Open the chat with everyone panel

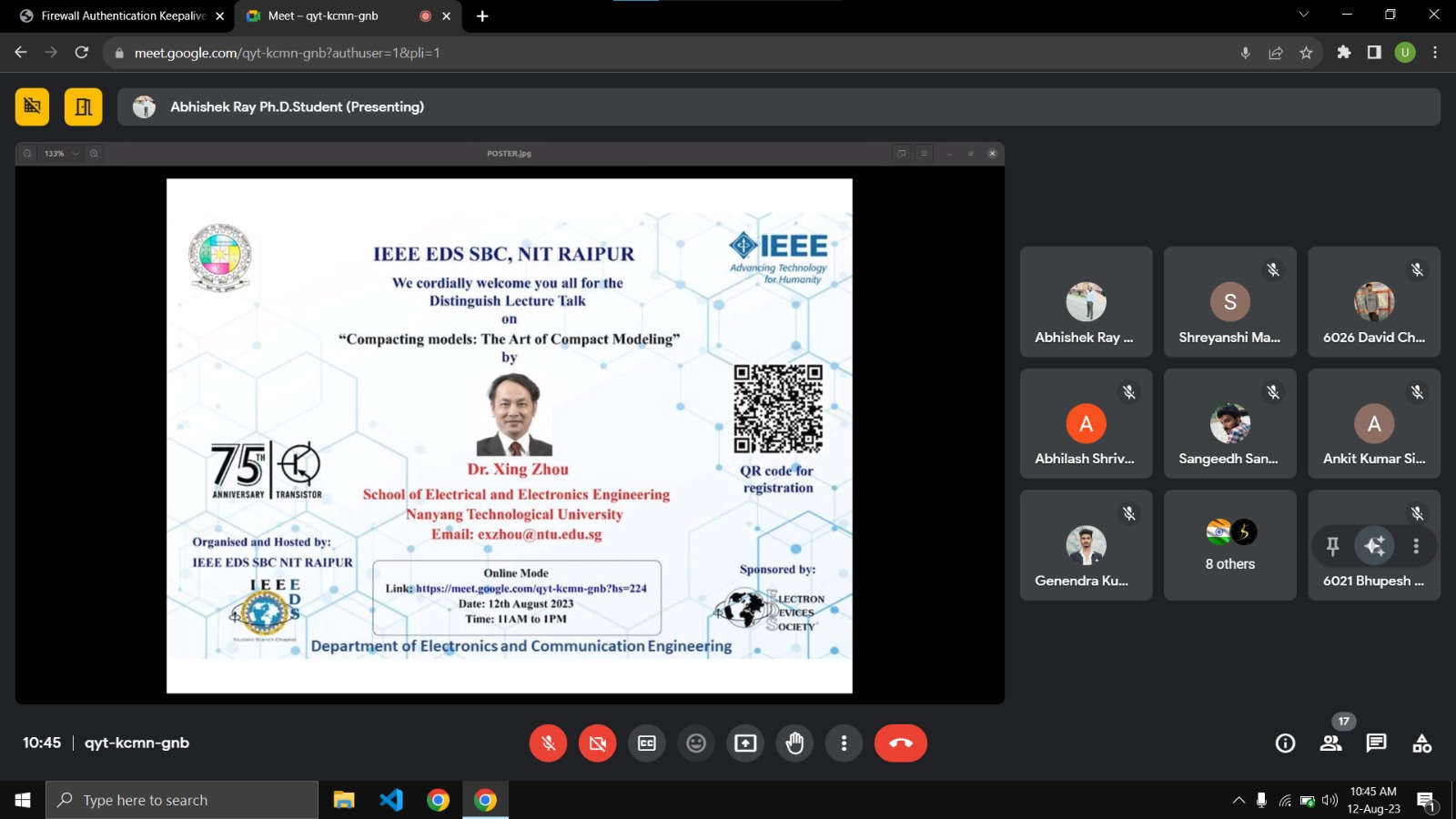(x=1376, y=743)
